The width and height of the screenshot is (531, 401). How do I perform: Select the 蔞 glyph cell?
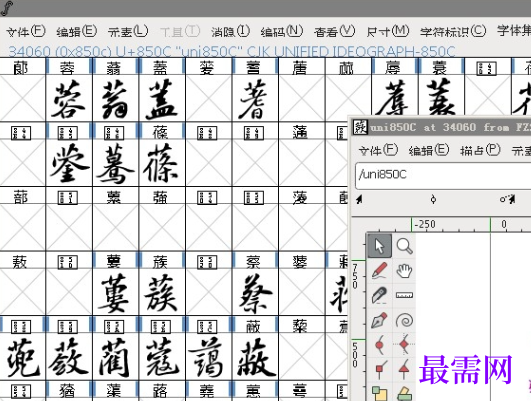[x=115, y=292]
